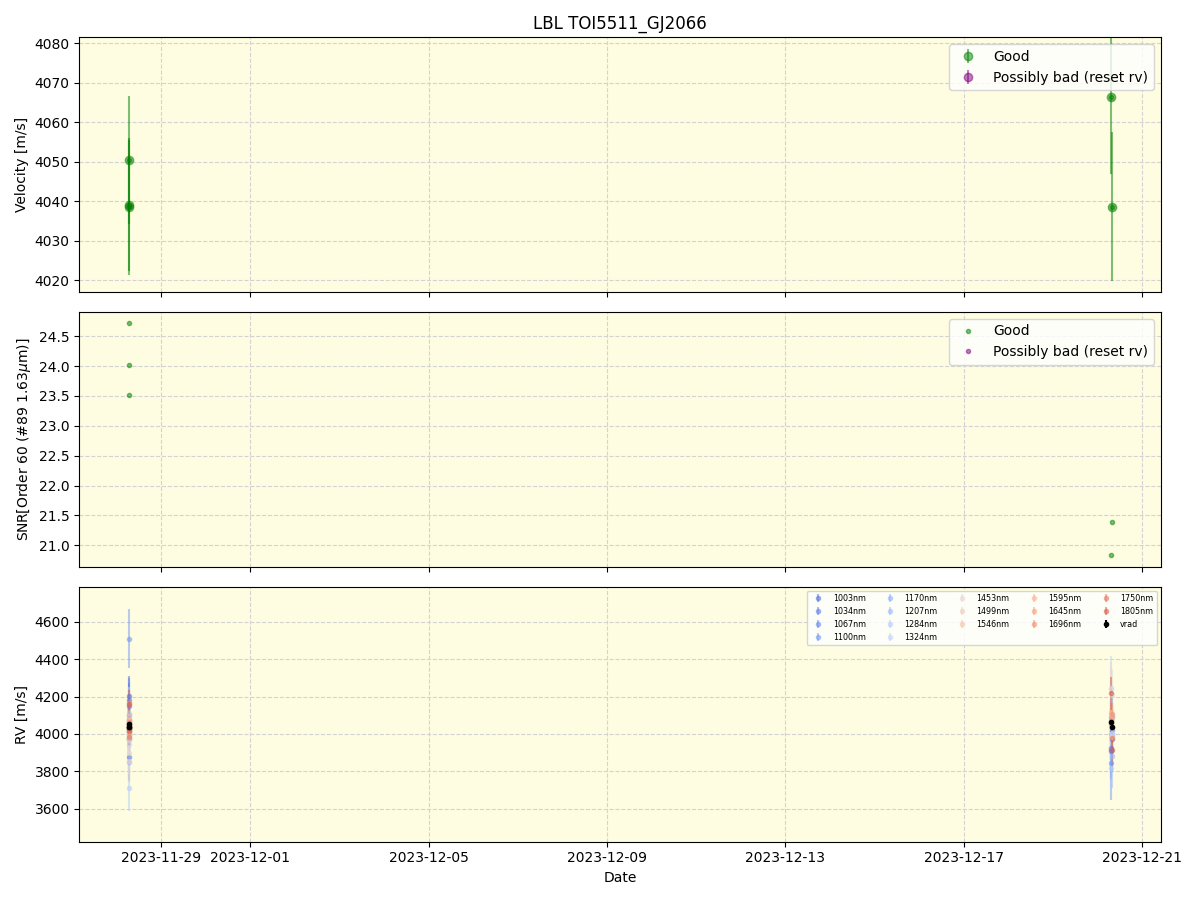Click the 24.5 SNR tick label
1200x900 pixels.
point(55,337)
